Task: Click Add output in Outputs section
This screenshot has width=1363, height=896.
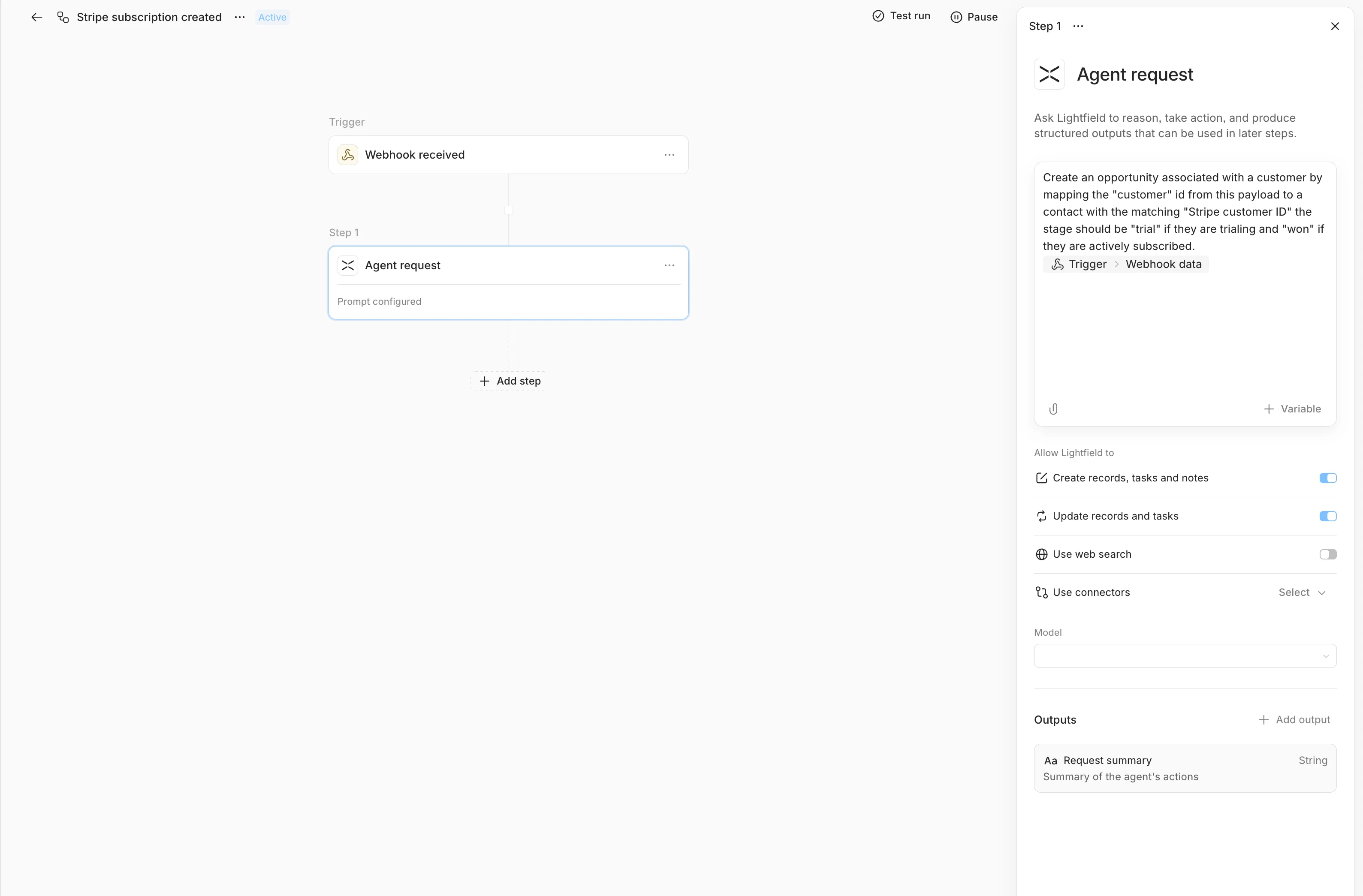Action: point(1294,720)
